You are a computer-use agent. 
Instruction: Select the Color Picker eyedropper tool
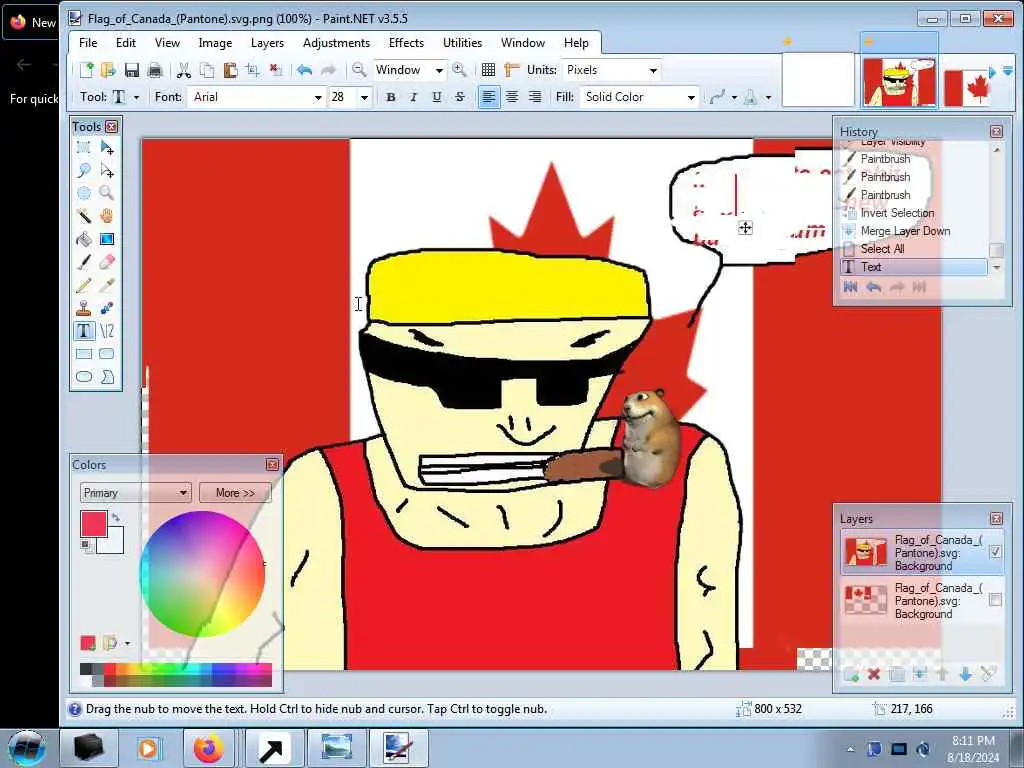pos(107,285)
